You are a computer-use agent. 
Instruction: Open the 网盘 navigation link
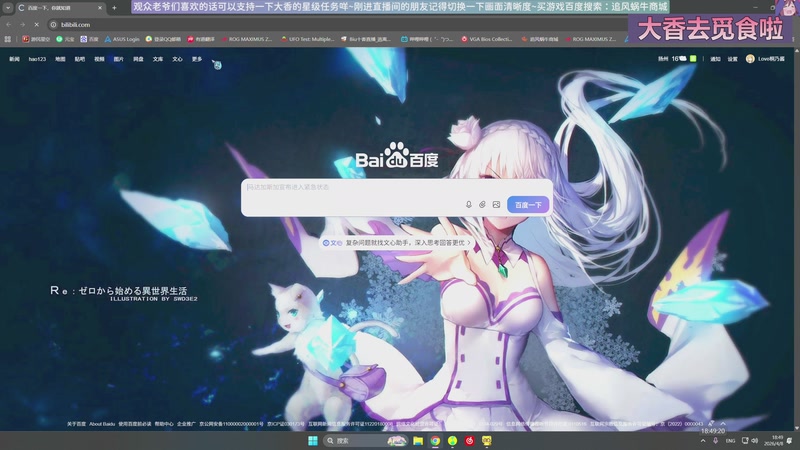[x=138, y=59]
